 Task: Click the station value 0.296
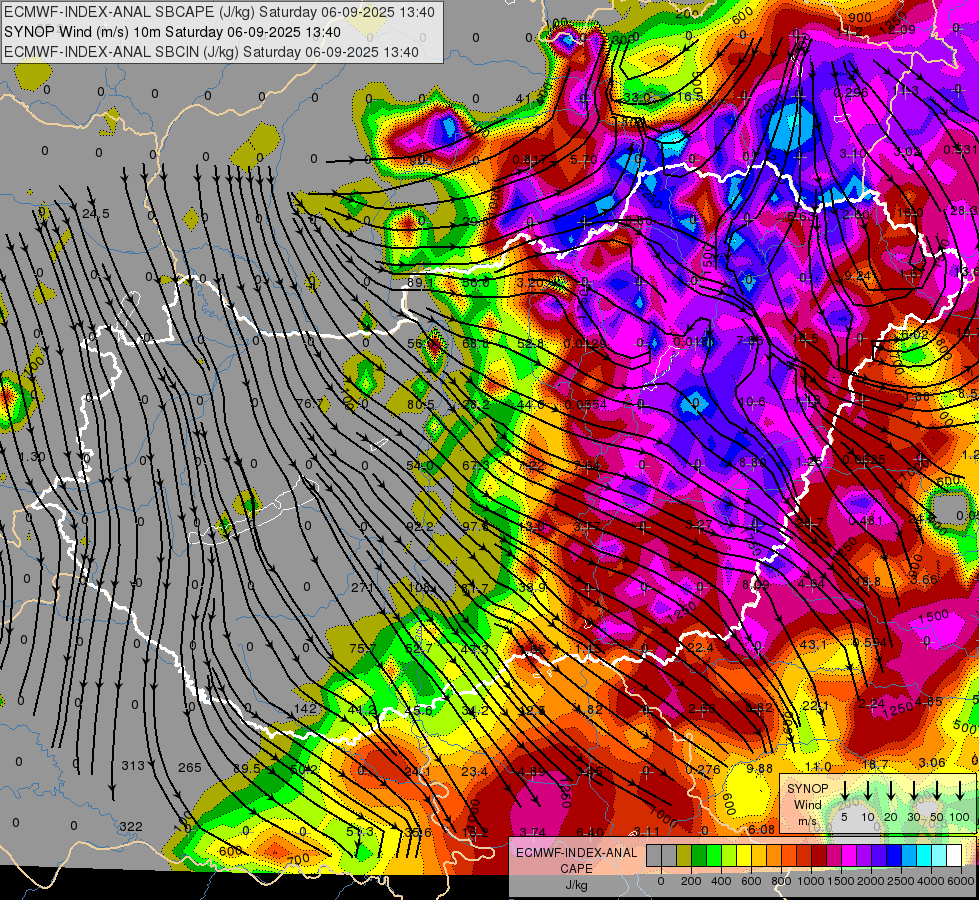[x=851, y=92]
